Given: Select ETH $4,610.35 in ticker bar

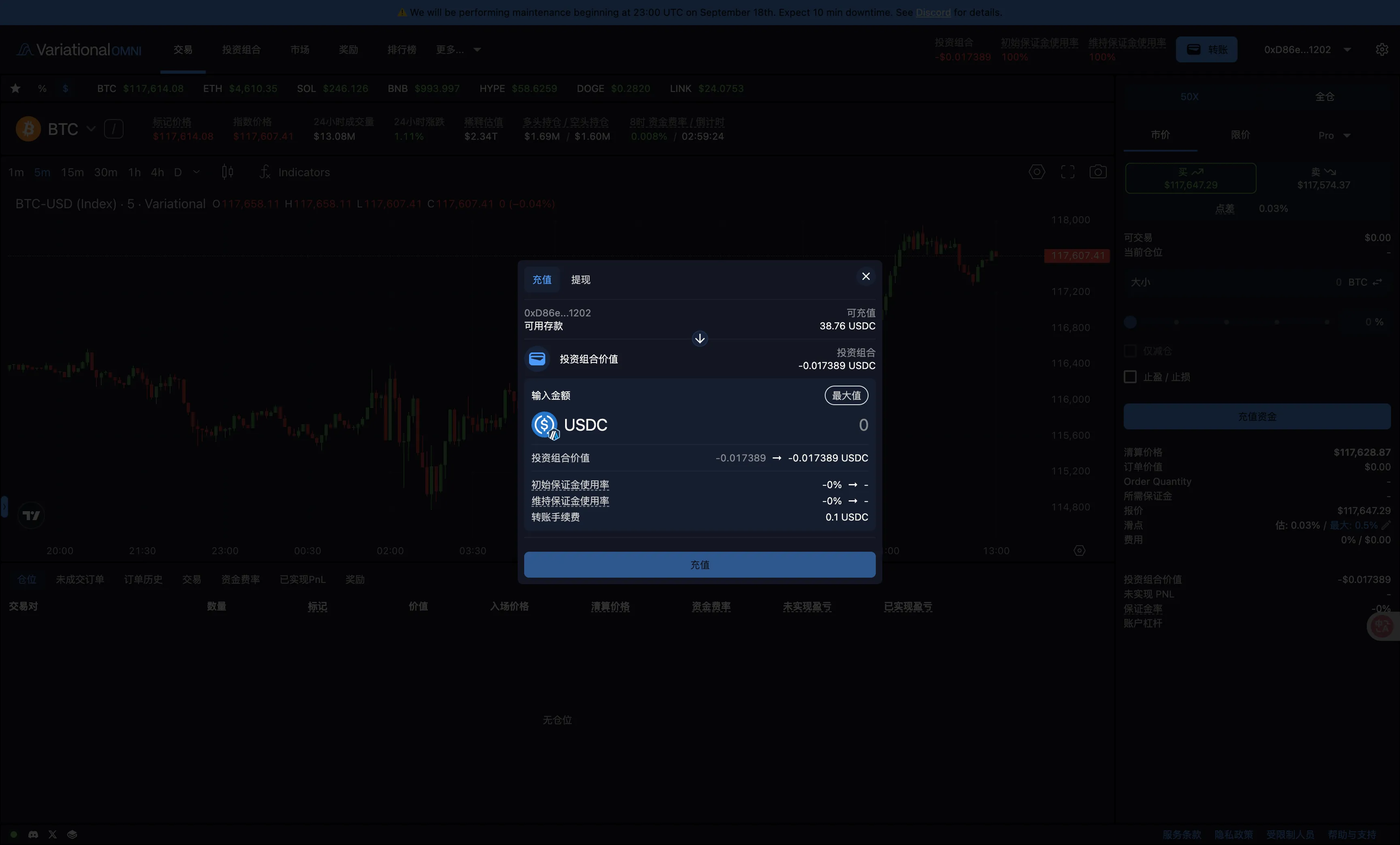Looking at the screenshot, I should (x=240, y=89).
